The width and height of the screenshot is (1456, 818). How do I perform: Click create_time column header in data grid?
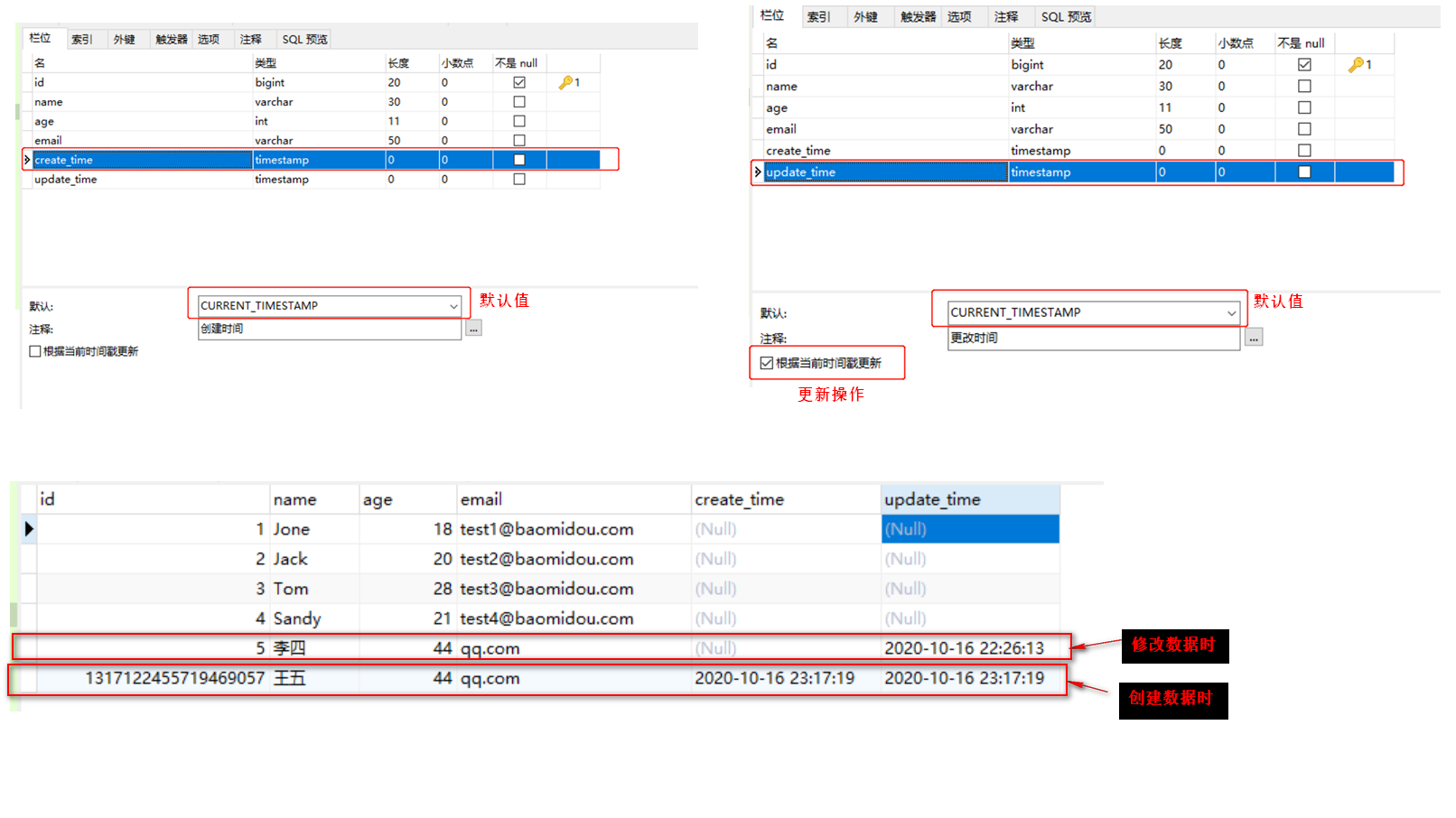pyautogui.click(x=786, y=499)
